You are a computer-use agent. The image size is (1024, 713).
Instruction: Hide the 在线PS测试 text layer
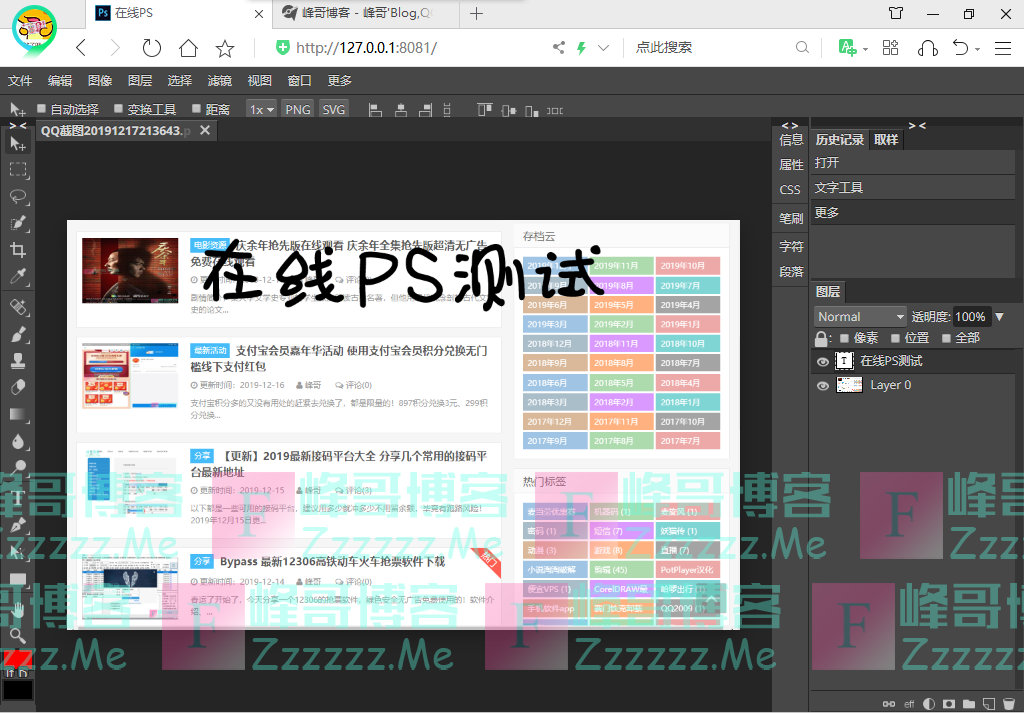(823, 362)
